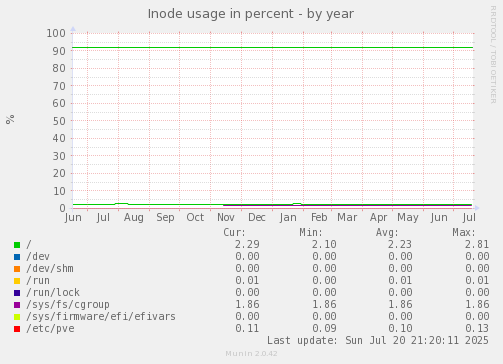This screenshot has width=503, height=364.
Task: Click the 'Max:' column header
Action: coord(464,232)
